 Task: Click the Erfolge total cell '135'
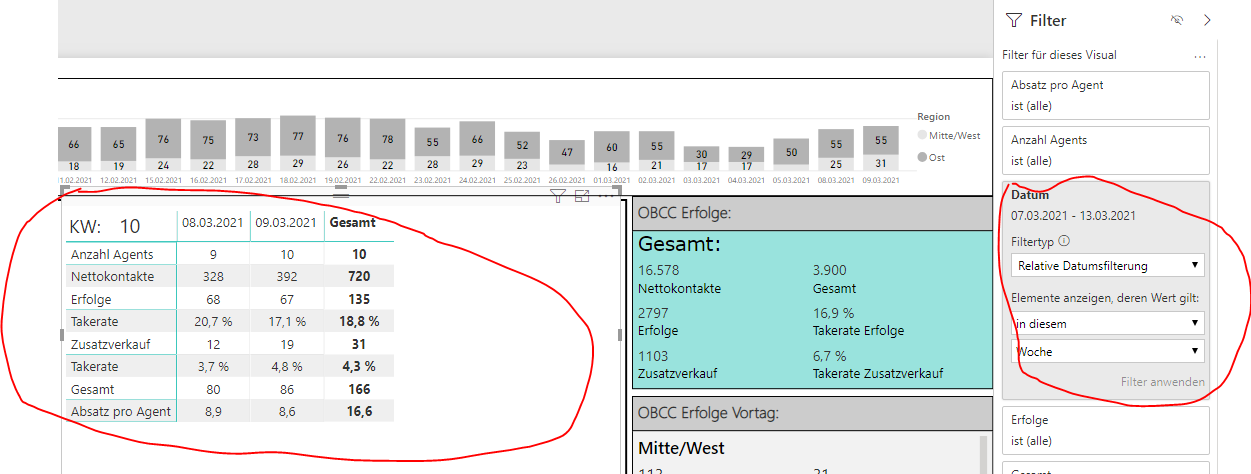click(x=358, y=299)
